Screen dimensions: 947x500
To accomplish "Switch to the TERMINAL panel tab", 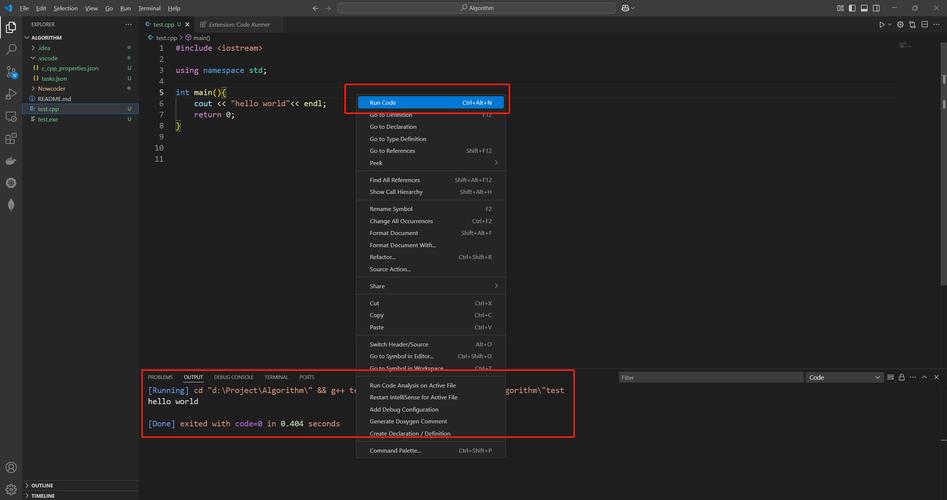I will tap(276, 377).
